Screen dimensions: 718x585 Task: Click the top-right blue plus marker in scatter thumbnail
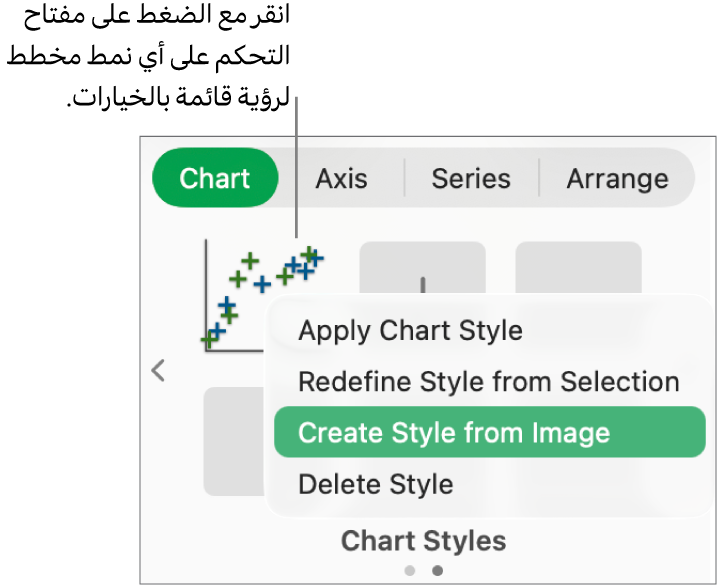[313, 256]
